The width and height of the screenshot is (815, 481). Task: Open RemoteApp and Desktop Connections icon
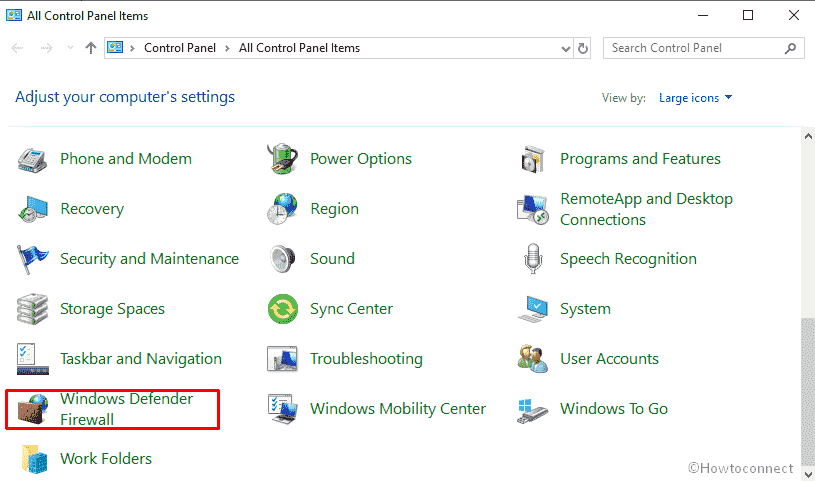click(532, 209)
